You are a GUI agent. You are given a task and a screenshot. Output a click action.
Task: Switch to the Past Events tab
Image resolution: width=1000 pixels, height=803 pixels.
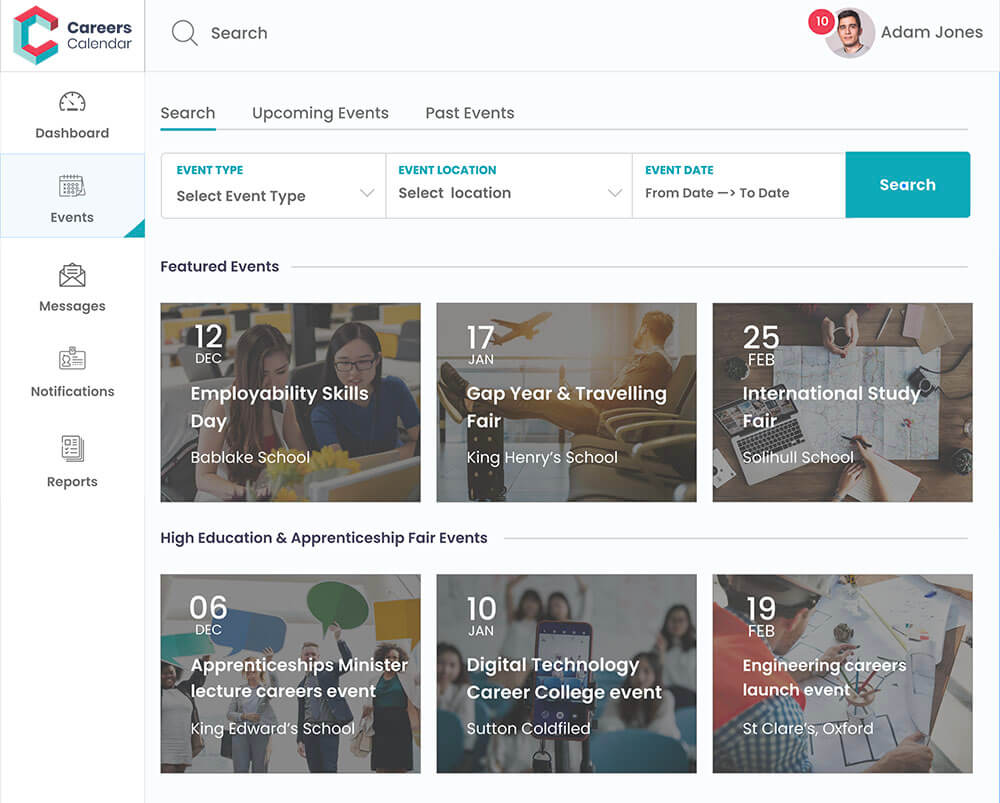click(x=469, y=113)
